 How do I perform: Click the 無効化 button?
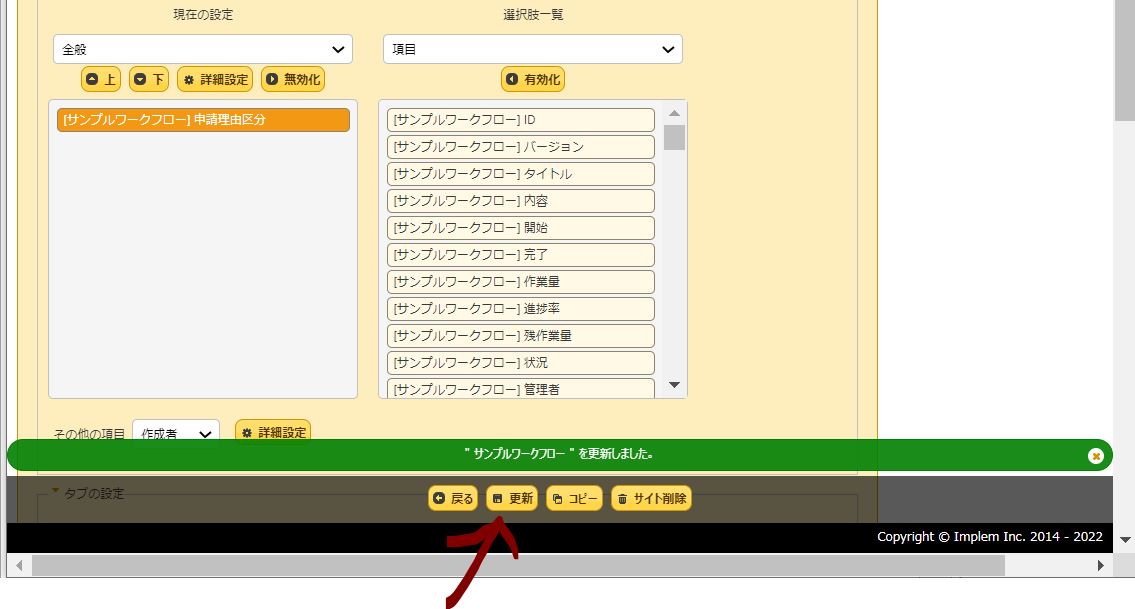click(x=293, y=79)
